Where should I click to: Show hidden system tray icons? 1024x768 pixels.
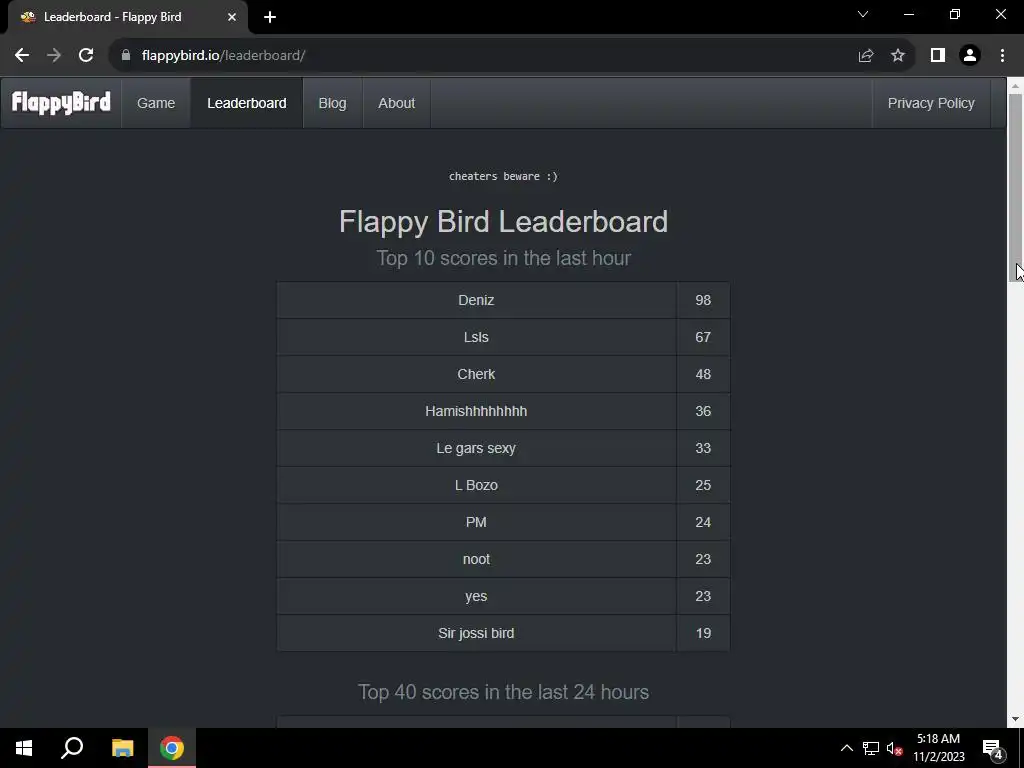846,748
